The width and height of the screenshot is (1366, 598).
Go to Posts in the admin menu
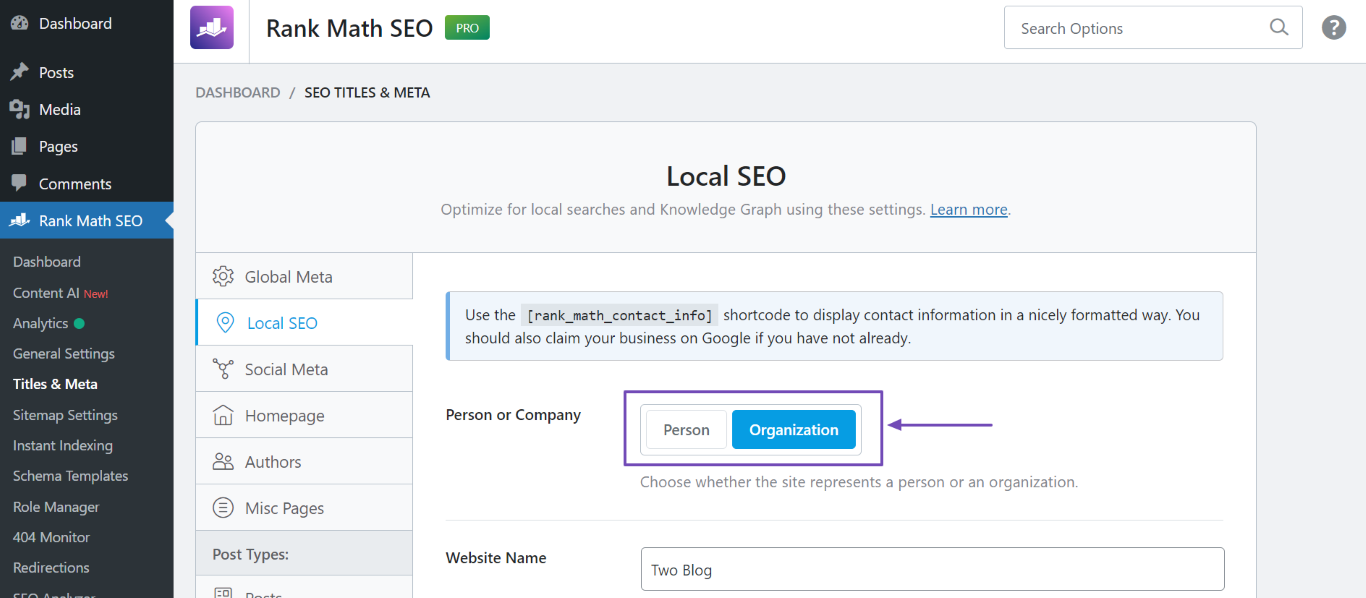[x=86, y=72]
